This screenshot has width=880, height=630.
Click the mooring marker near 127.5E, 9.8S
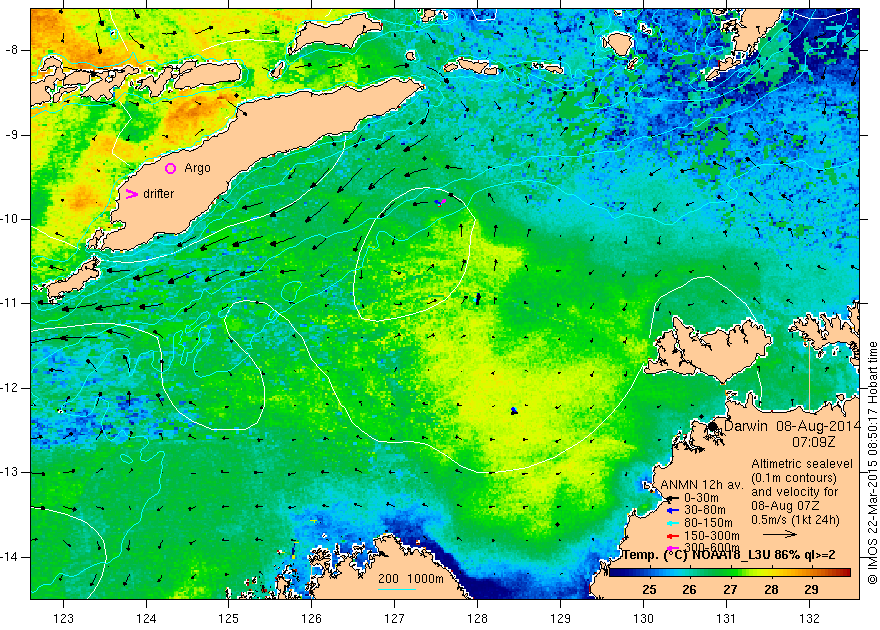click(x=441, y=202)
